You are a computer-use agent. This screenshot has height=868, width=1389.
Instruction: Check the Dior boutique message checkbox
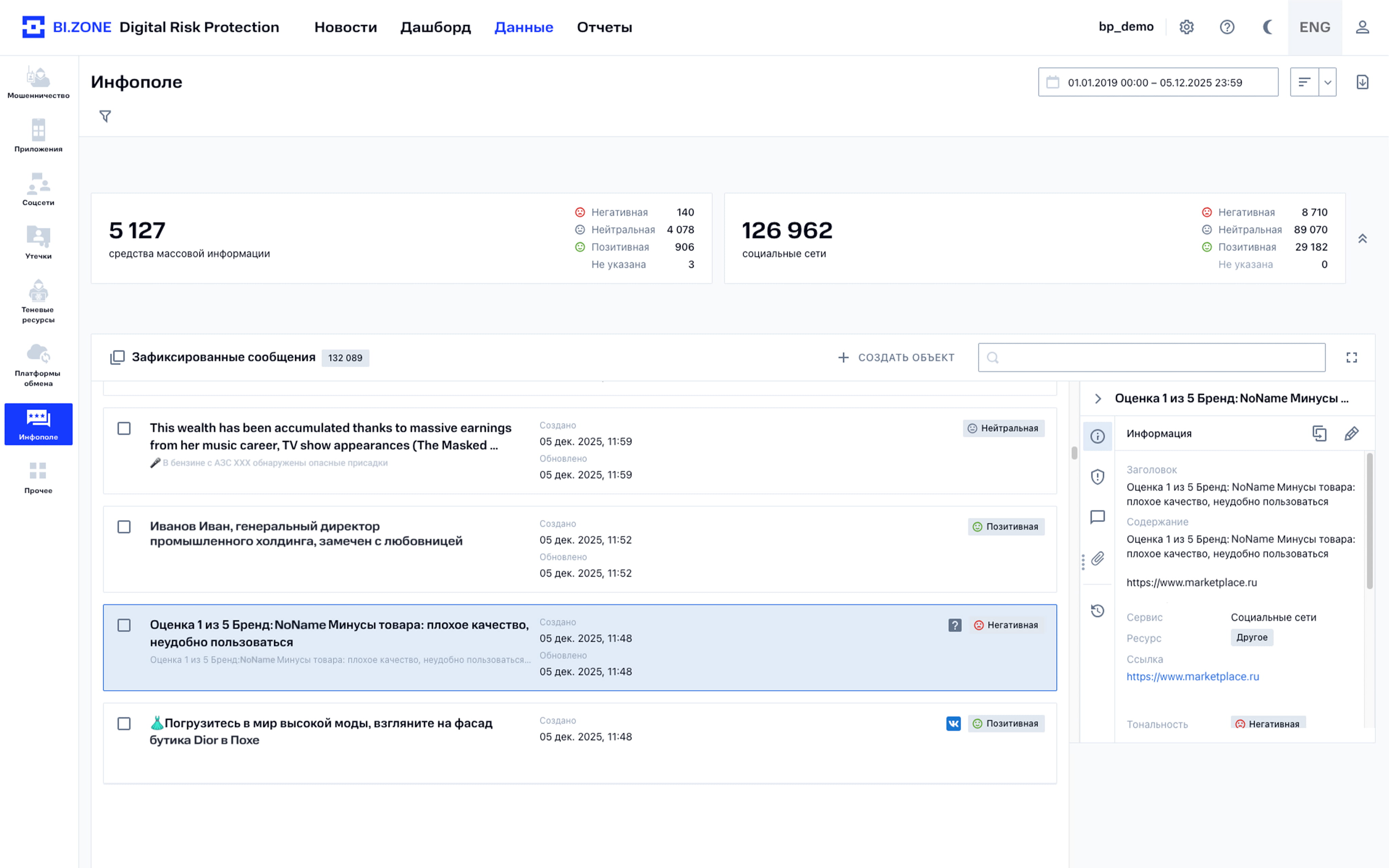pos(124,723)
